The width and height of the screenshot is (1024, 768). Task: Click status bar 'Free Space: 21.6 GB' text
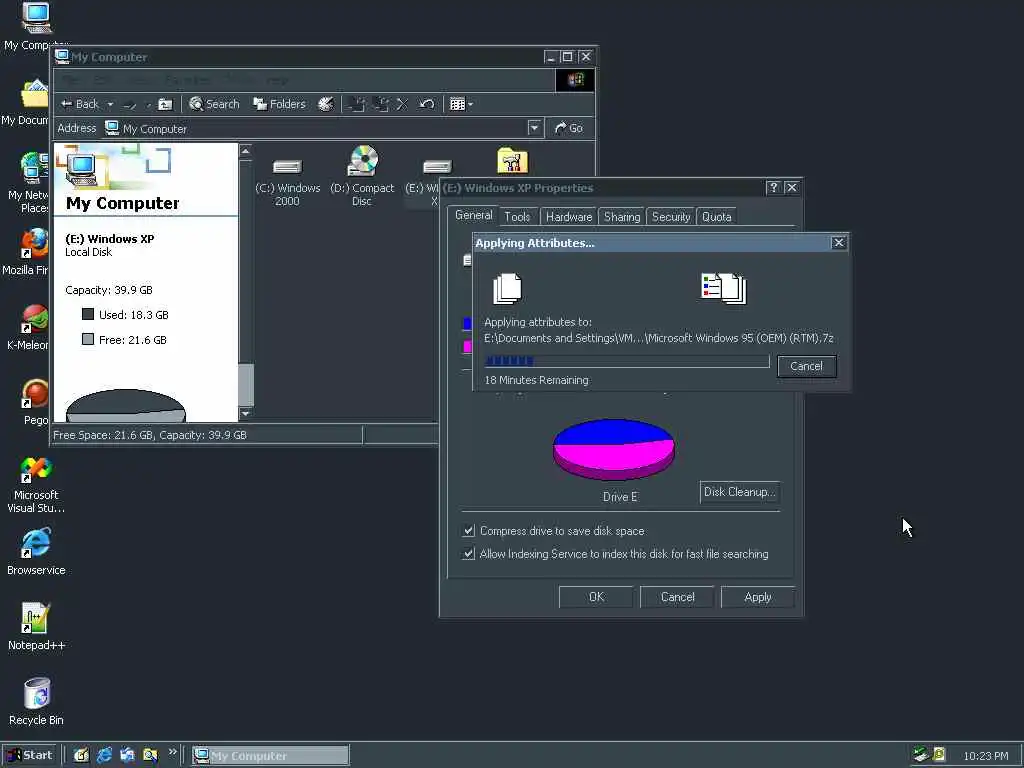point(103,435)
